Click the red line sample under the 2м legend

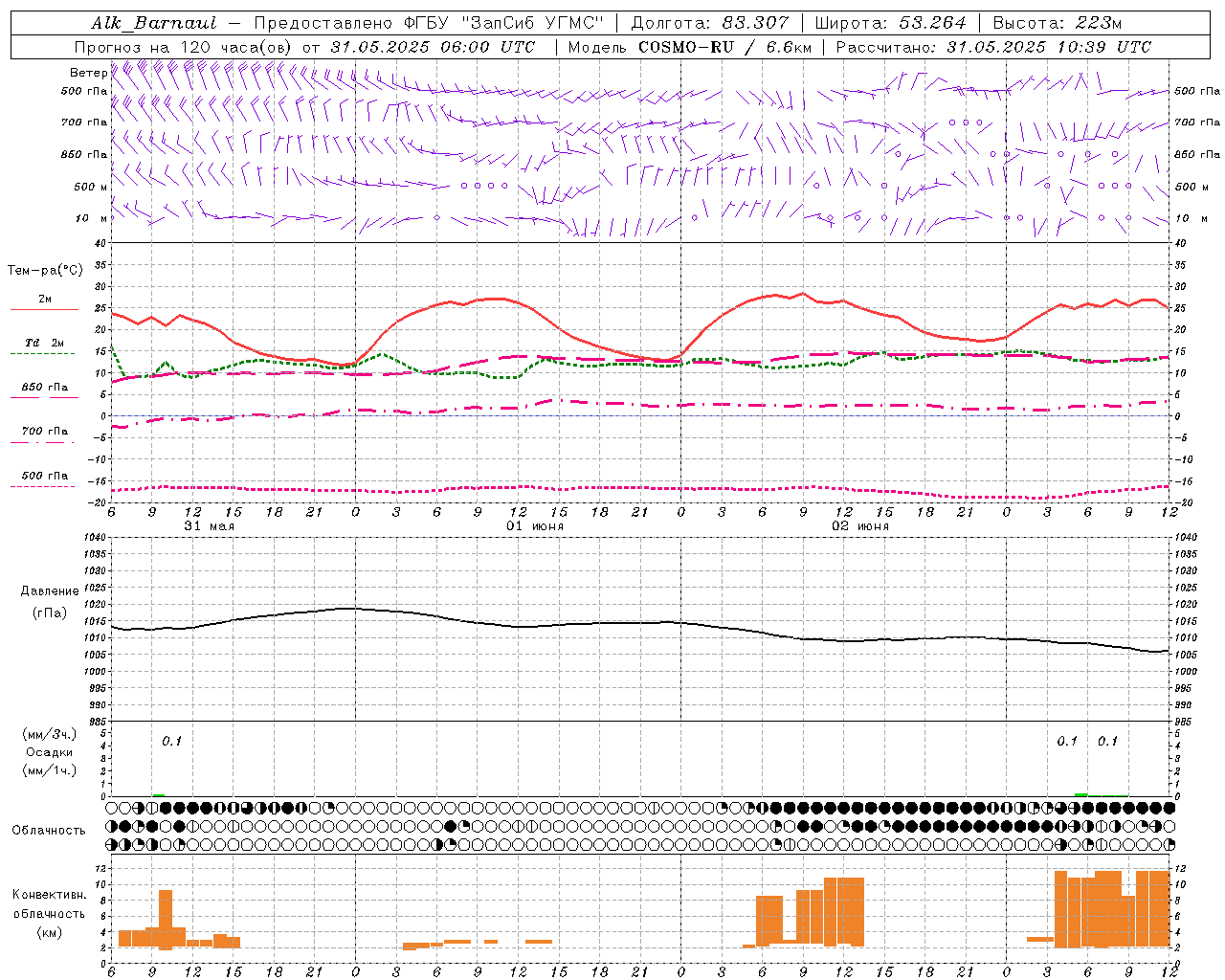pyautogui.click(x=44, y=310)
